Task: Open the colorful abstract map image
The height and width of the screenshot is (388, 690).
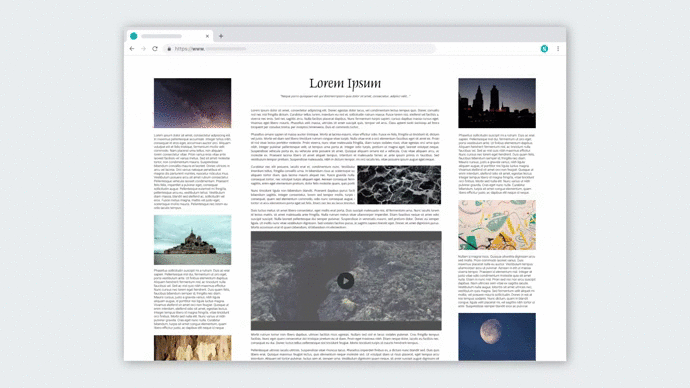Action: tap(497, 225)
